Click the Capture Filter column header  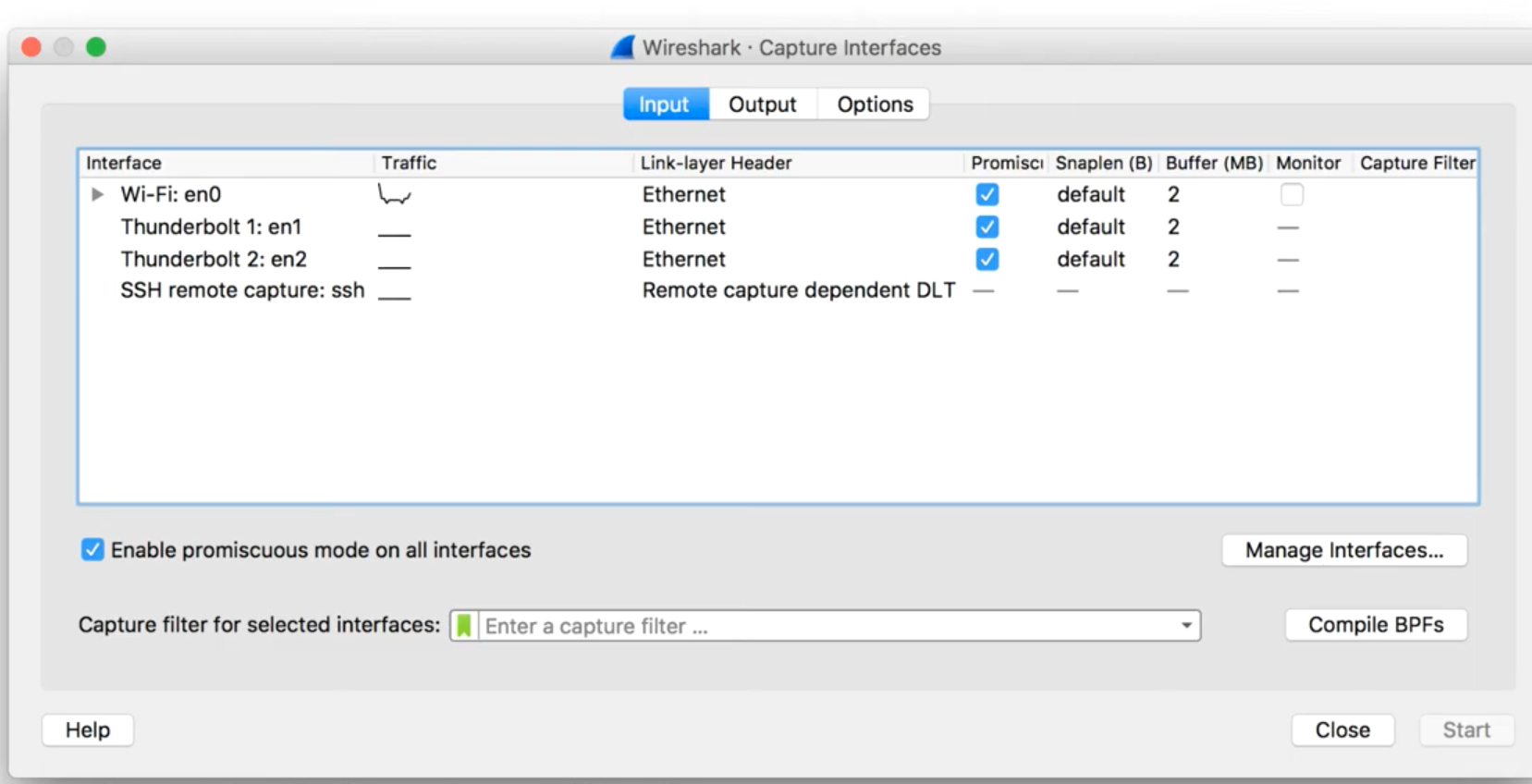click(1417, 163)
